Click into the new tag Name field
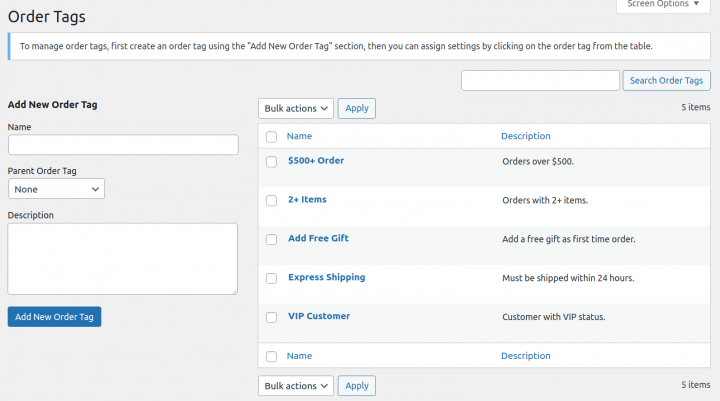 [x=123, y=145]
